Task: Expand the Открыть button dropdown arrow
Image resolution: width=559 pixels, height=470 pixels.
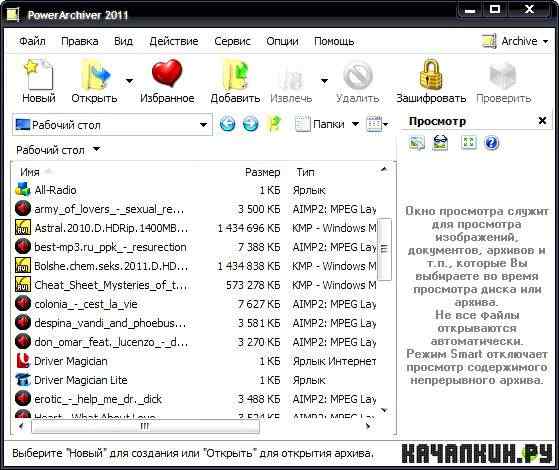Action: (x=130, y=81)
